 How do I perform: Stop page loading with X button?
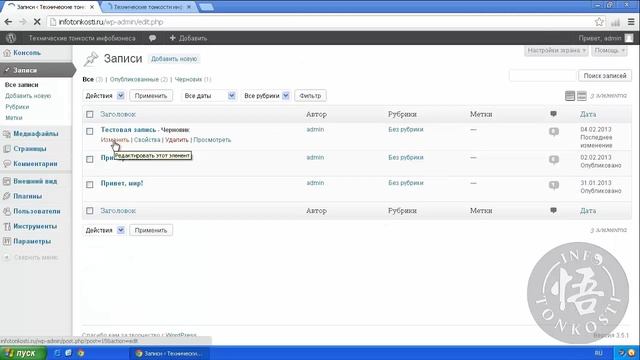tap(37, 22)
